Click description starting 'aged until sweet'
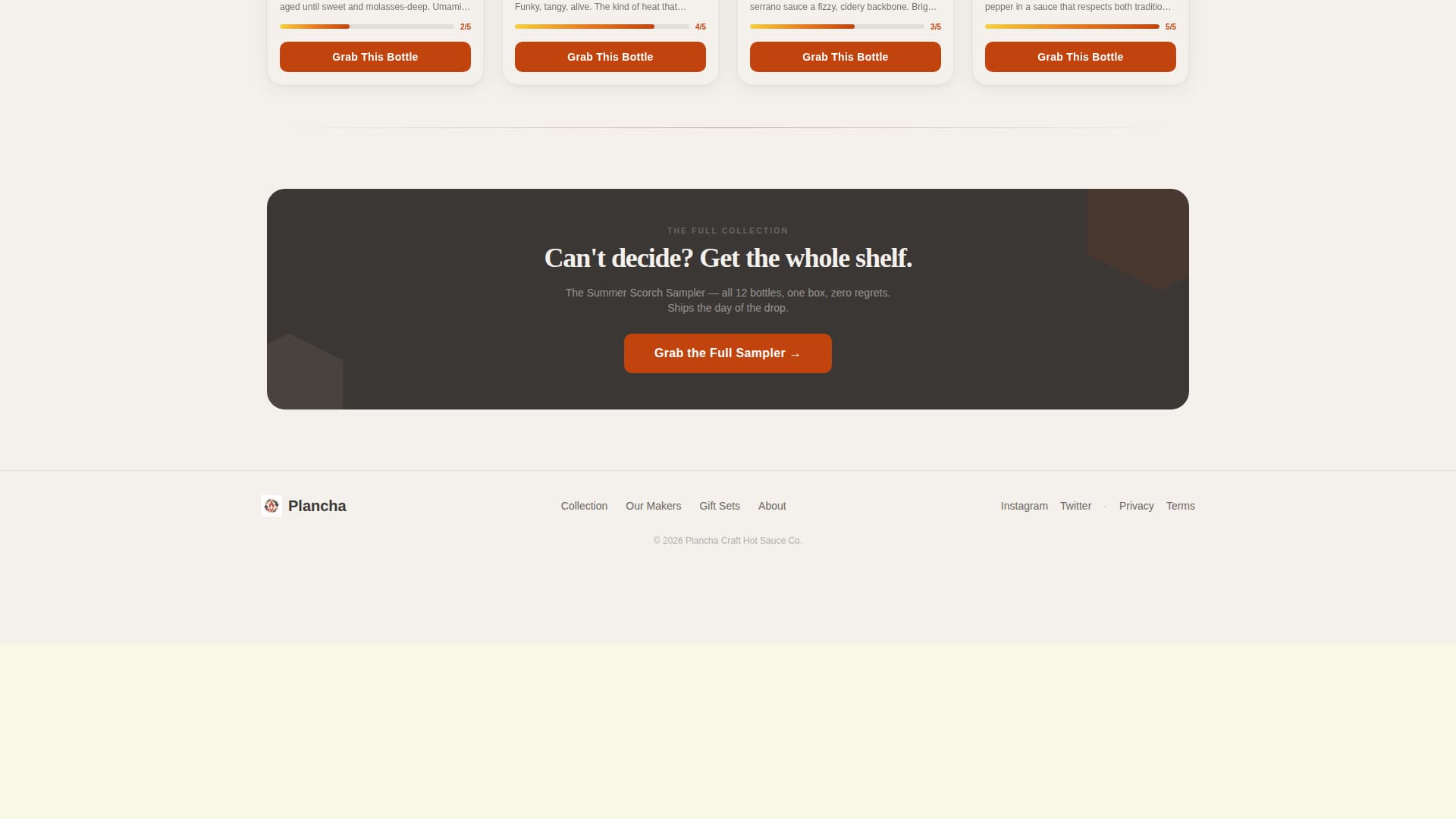The image size is (1456, 819). coord(375,7)
